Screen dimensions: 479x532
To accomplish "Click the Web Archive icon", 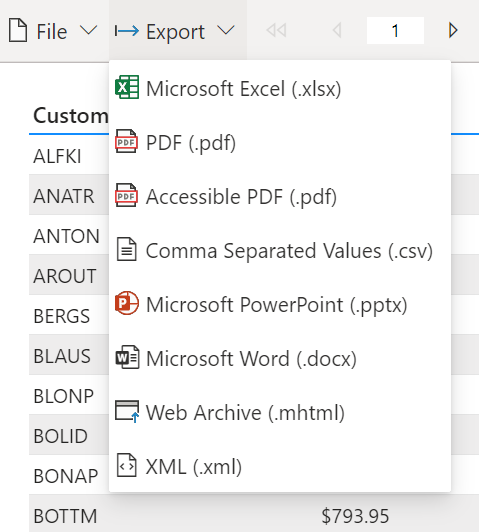I will 127,411.
